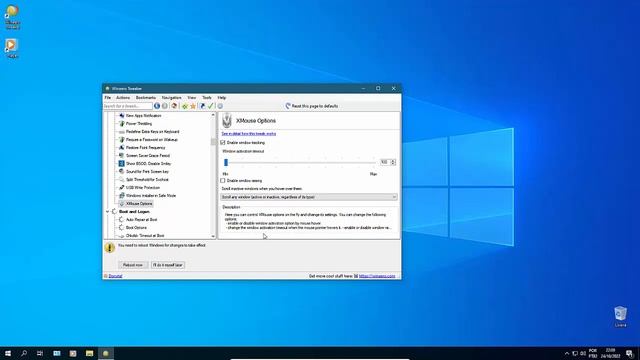Open the Bookmarks menu
This screenshot has width=640, height=360.
point(146,98)
